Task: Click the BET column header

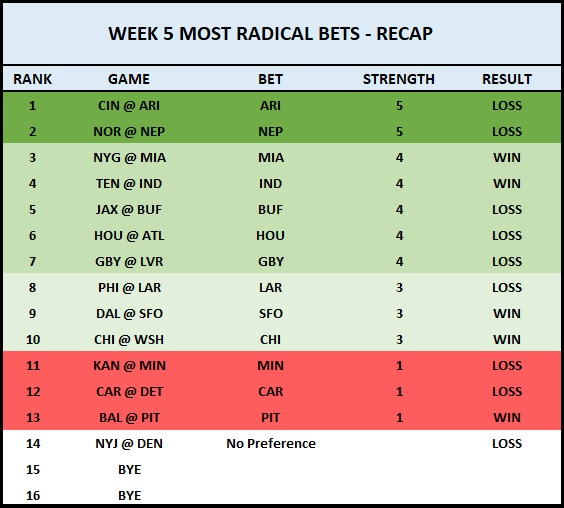Action: coord(270,79)
